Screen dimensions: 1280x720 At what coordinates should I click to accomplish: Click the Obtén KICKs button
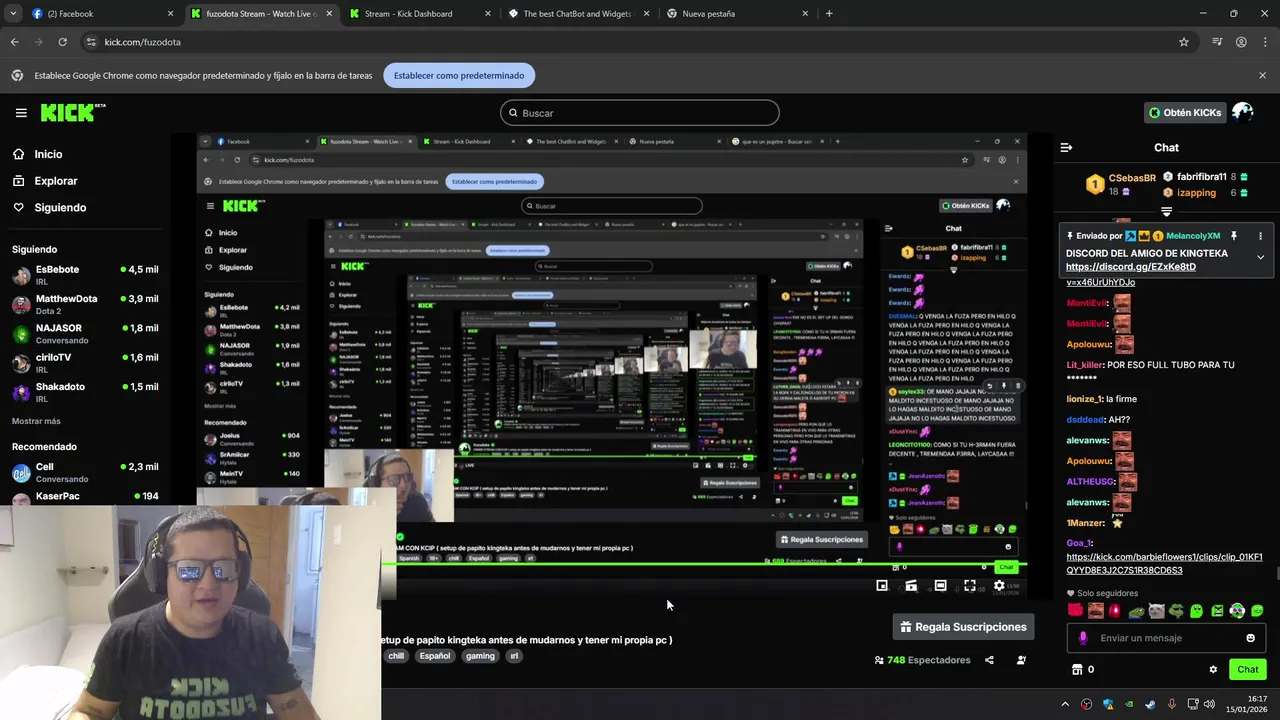click(1185, 113)
